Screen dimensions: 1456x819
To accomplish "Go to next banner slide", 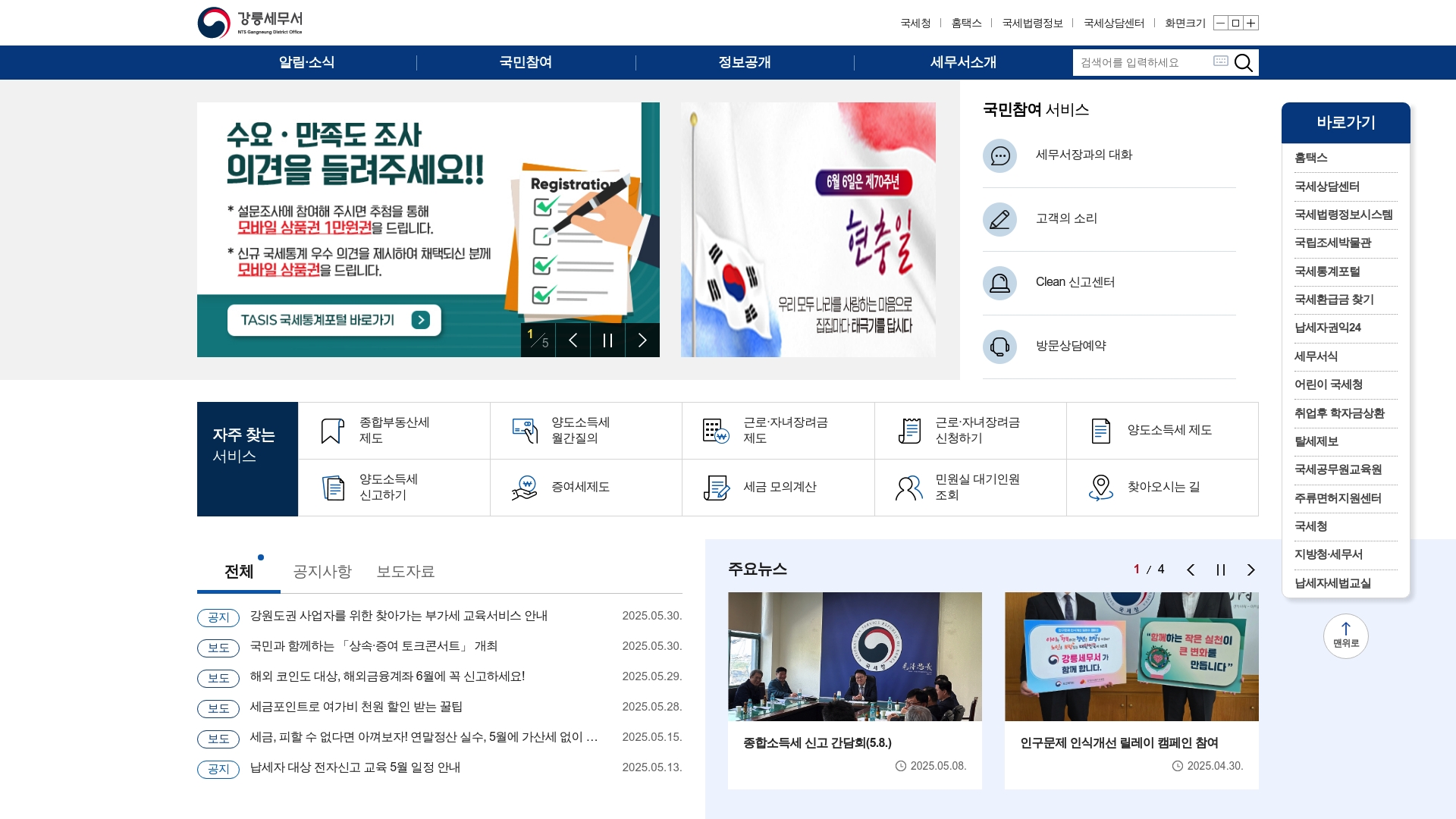I will click(642, 340).
